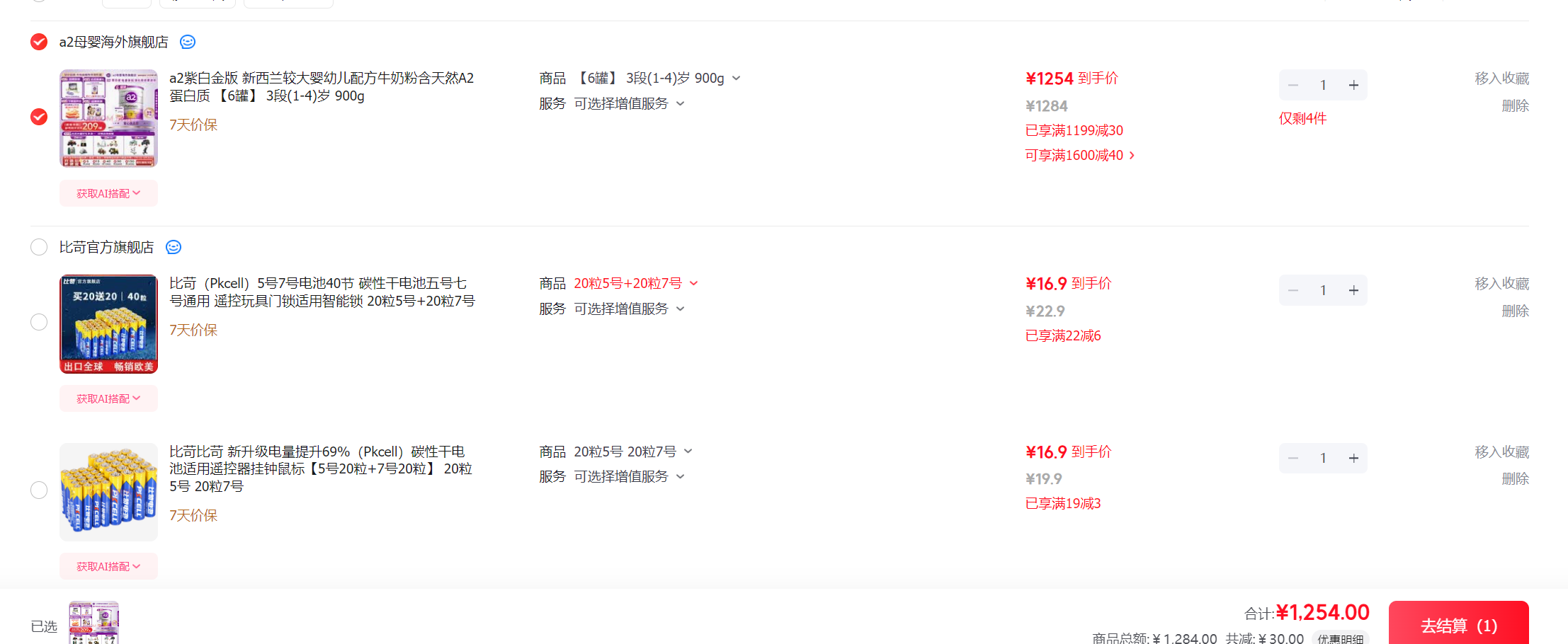This screenshot has height=644, width=1568.
Task: Open chat icon beside 比苛官方旗舰店
Action: 174,247
